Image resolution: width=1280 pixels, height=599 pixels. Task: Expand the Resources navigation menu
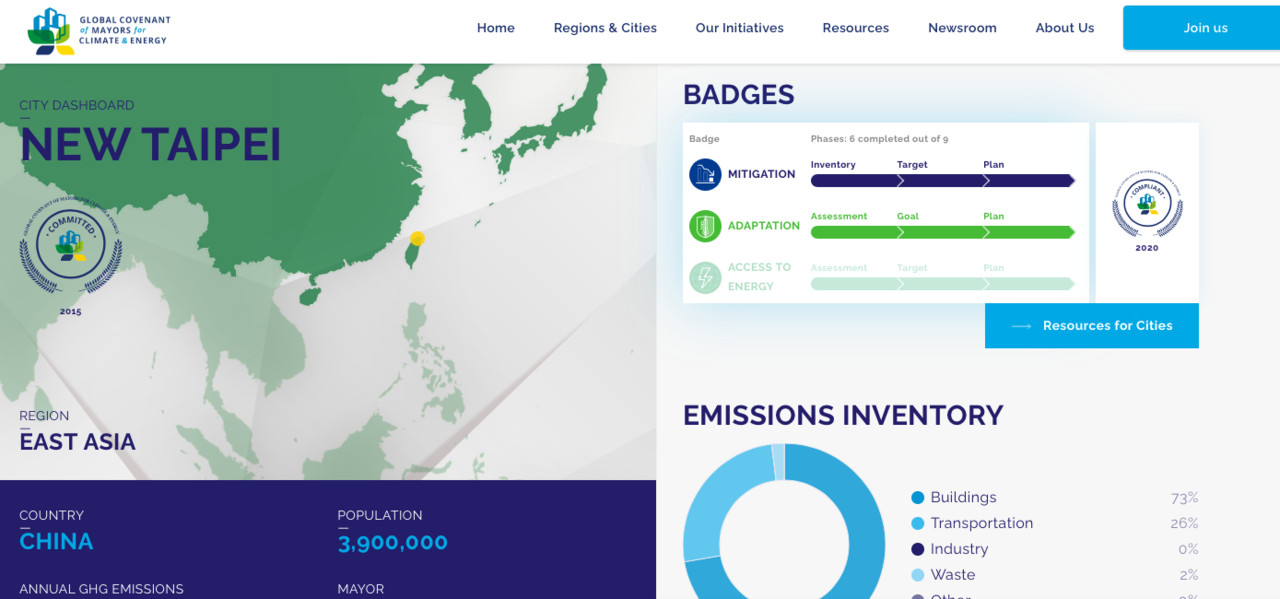pyautogui.click(x=855, y=28)
